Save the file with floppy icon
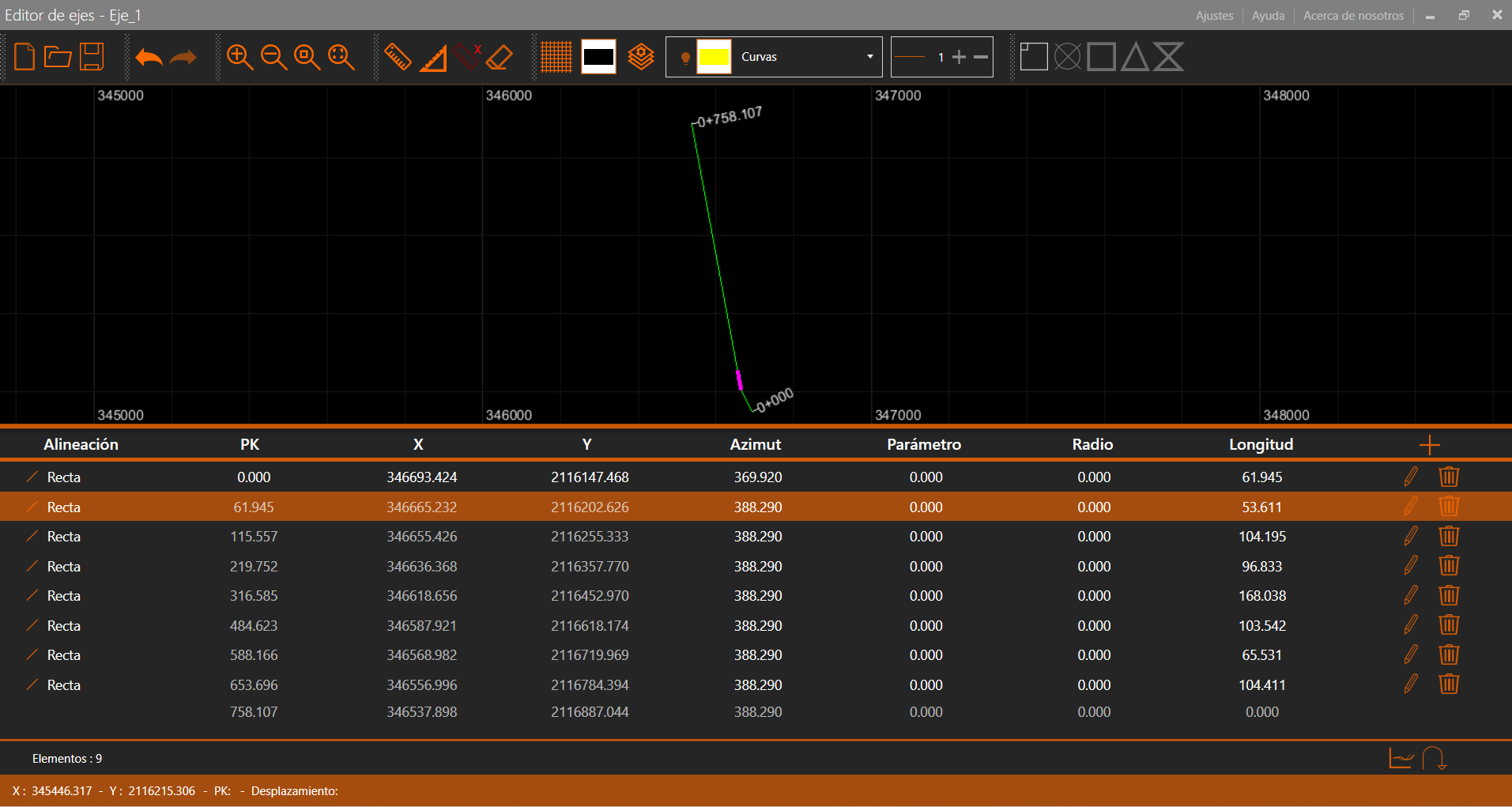 pyautogui.click(x=92, y=57)
